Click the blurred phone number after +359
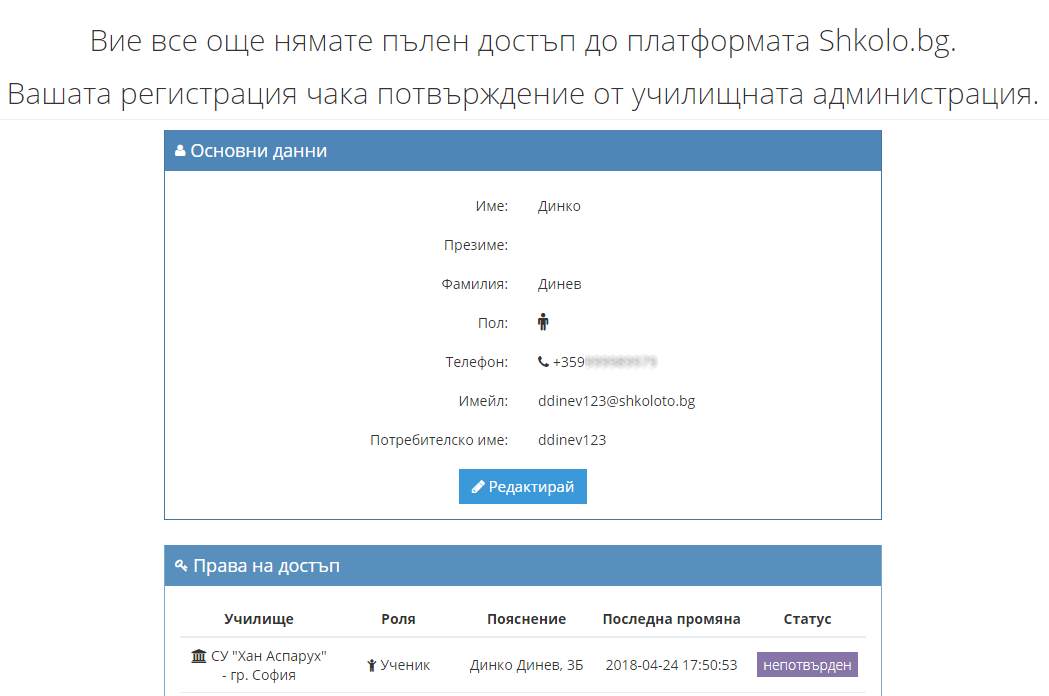Viewport: 1049px width, 696px height. pos(621,362)
